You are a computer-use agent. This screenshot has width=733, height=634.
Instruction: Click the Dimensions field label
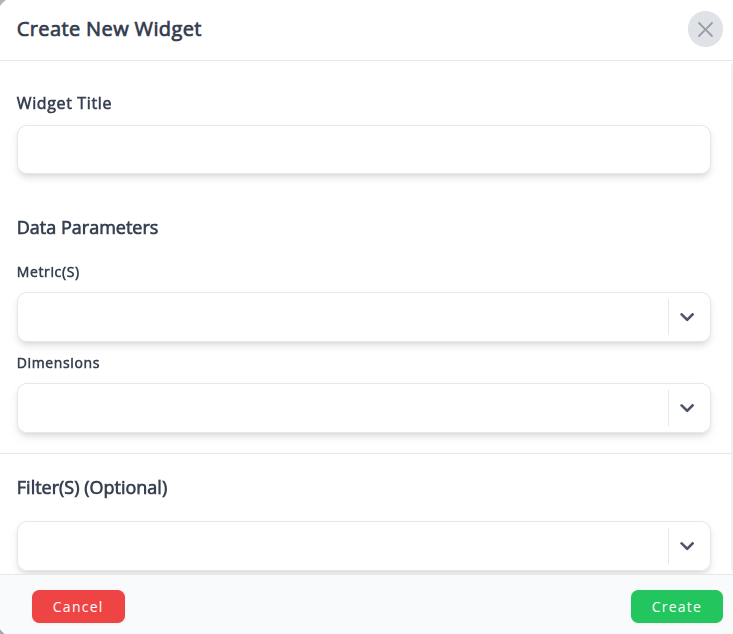[58, 363]
